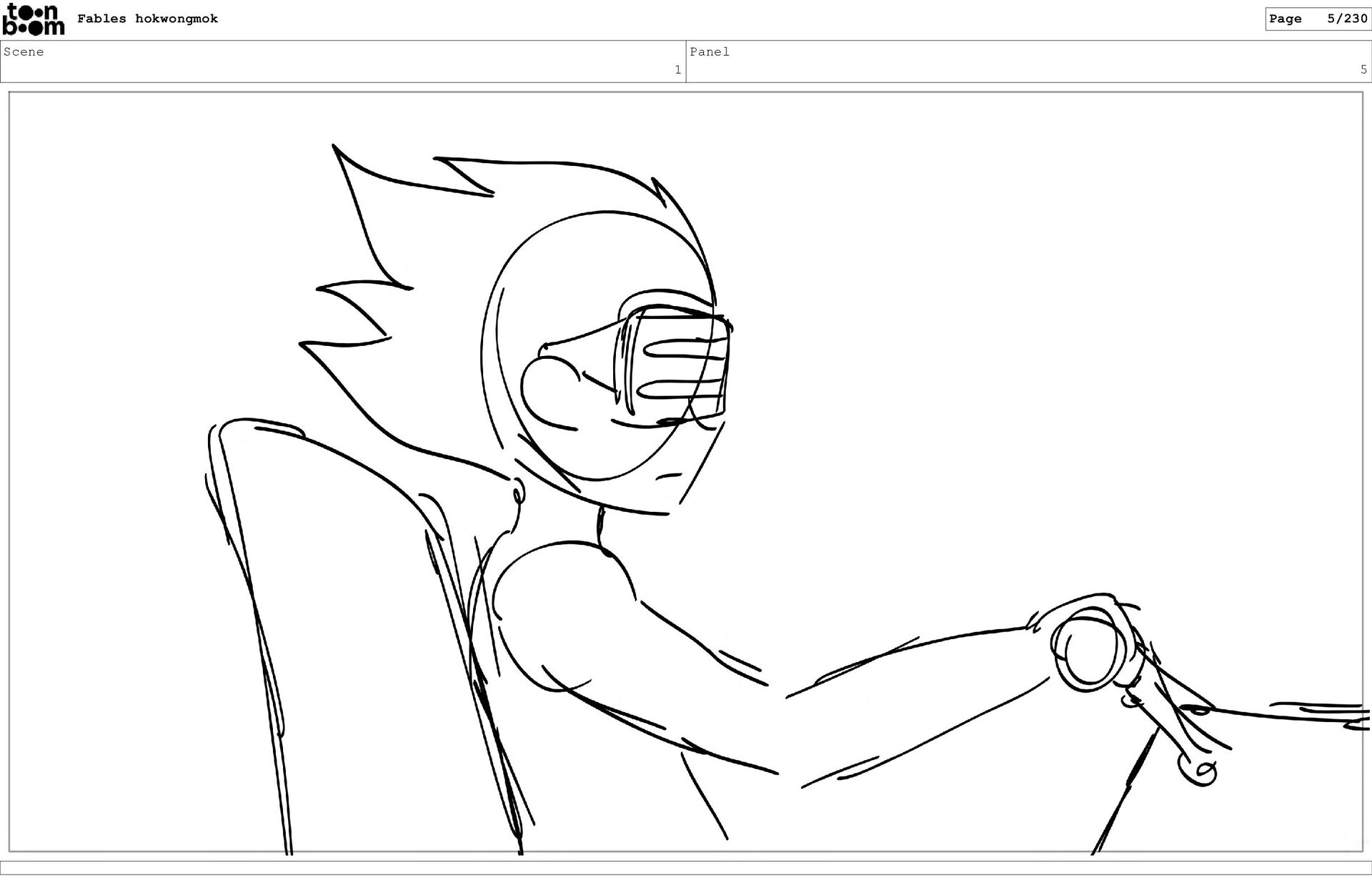
Task: Click the panel number 5
Action: pos(1363,69)
